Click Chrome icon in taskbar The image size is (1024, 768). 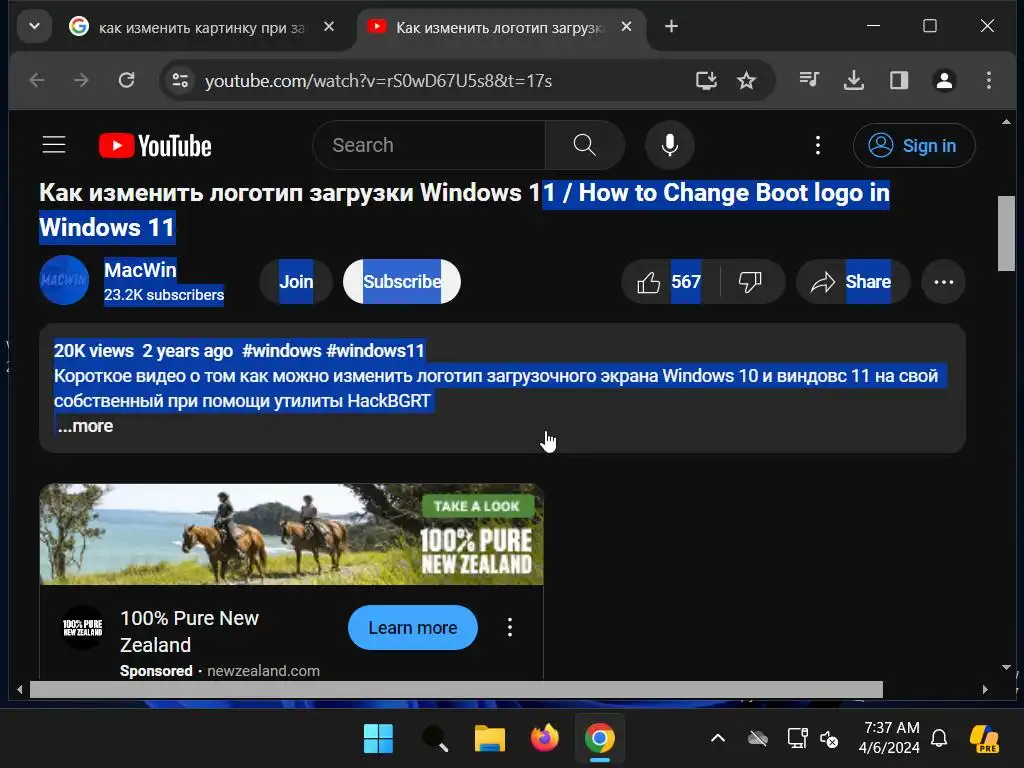pos(600,739)
